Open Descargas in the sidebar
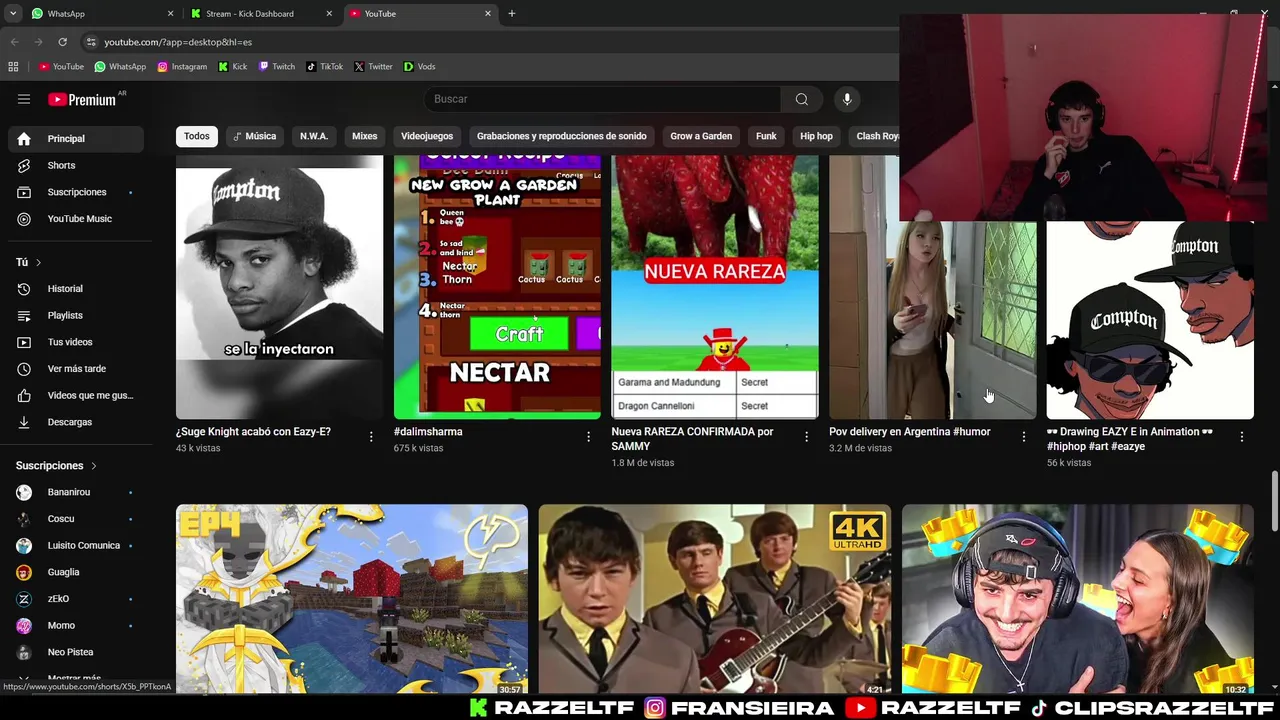 point(76,422)
